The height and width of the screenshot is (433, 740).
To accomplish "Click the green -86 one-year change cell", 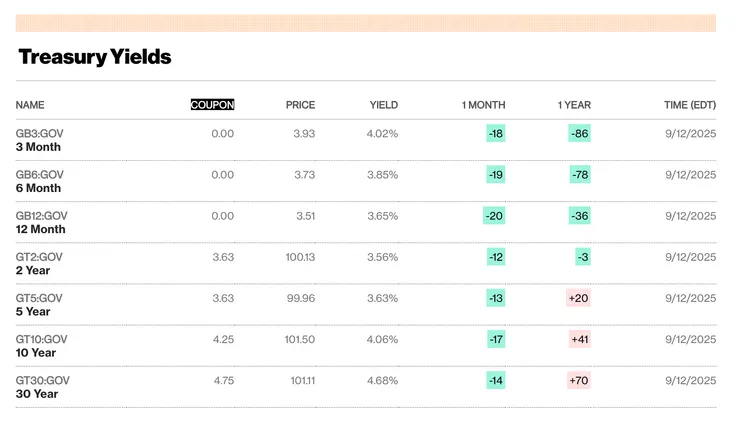I will pos(579,133).
